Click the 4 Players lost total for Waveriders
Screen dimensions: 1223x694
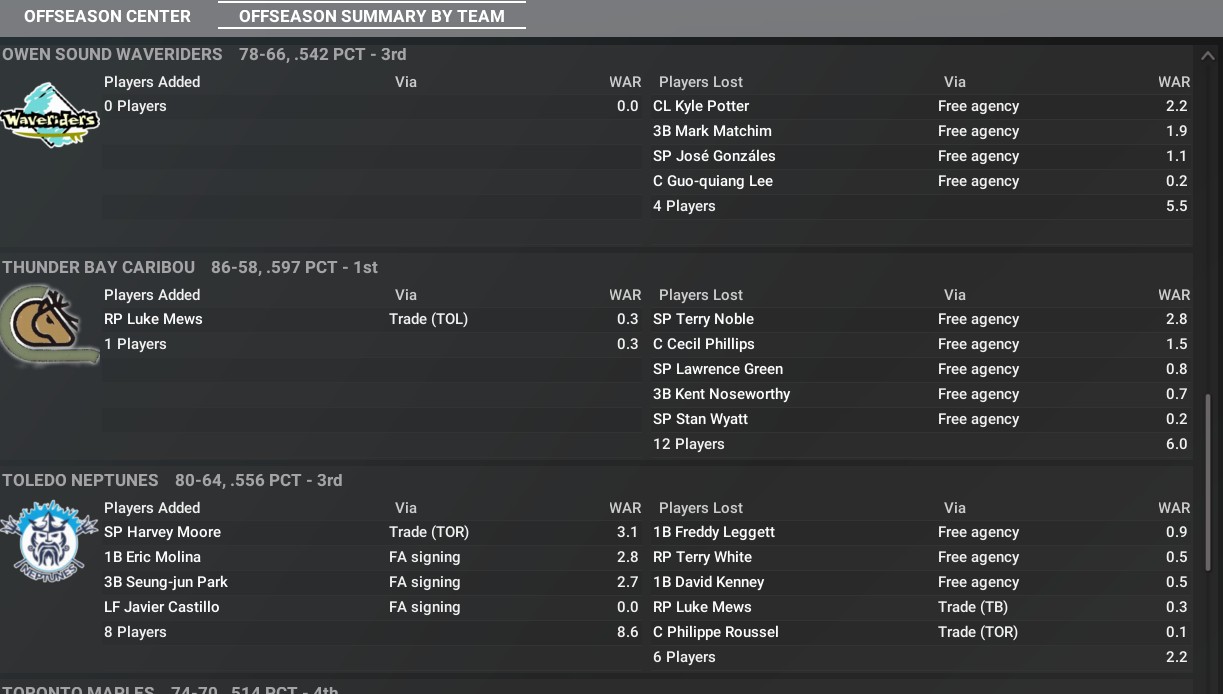684,206
